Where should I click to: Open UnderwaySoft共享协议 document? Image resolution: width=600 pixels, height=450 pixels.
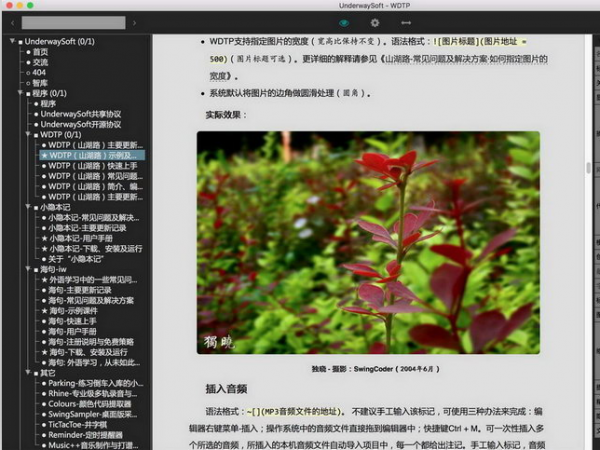[x=87, y=114]
